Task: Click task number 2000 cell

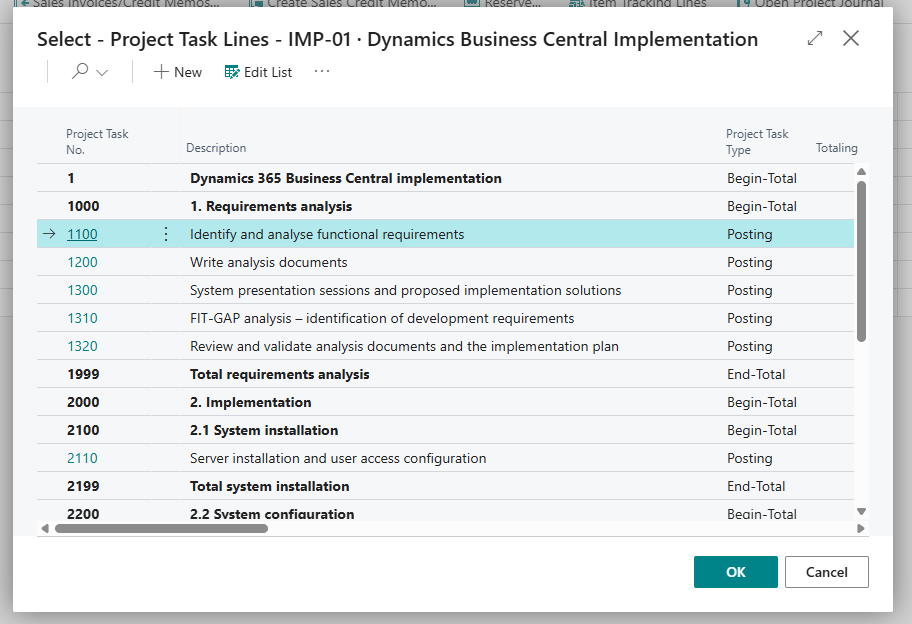Action: (83, 402)
